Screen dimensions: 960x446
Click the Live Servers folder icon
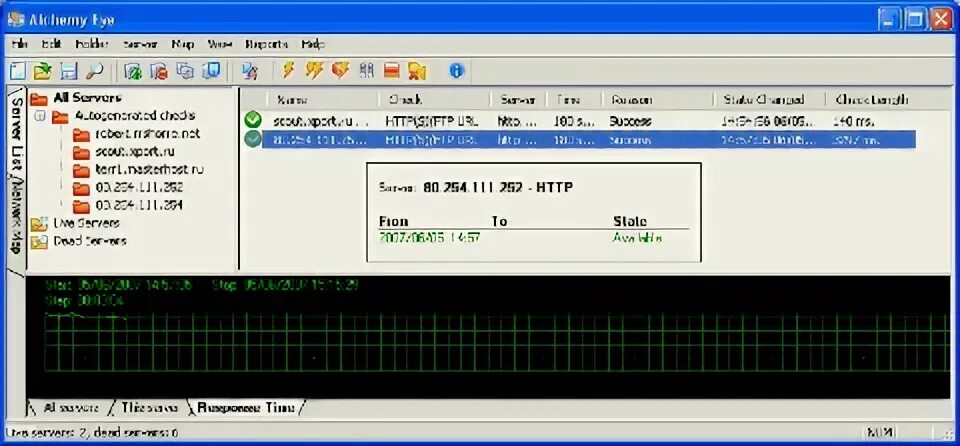(x=39, y=224)
